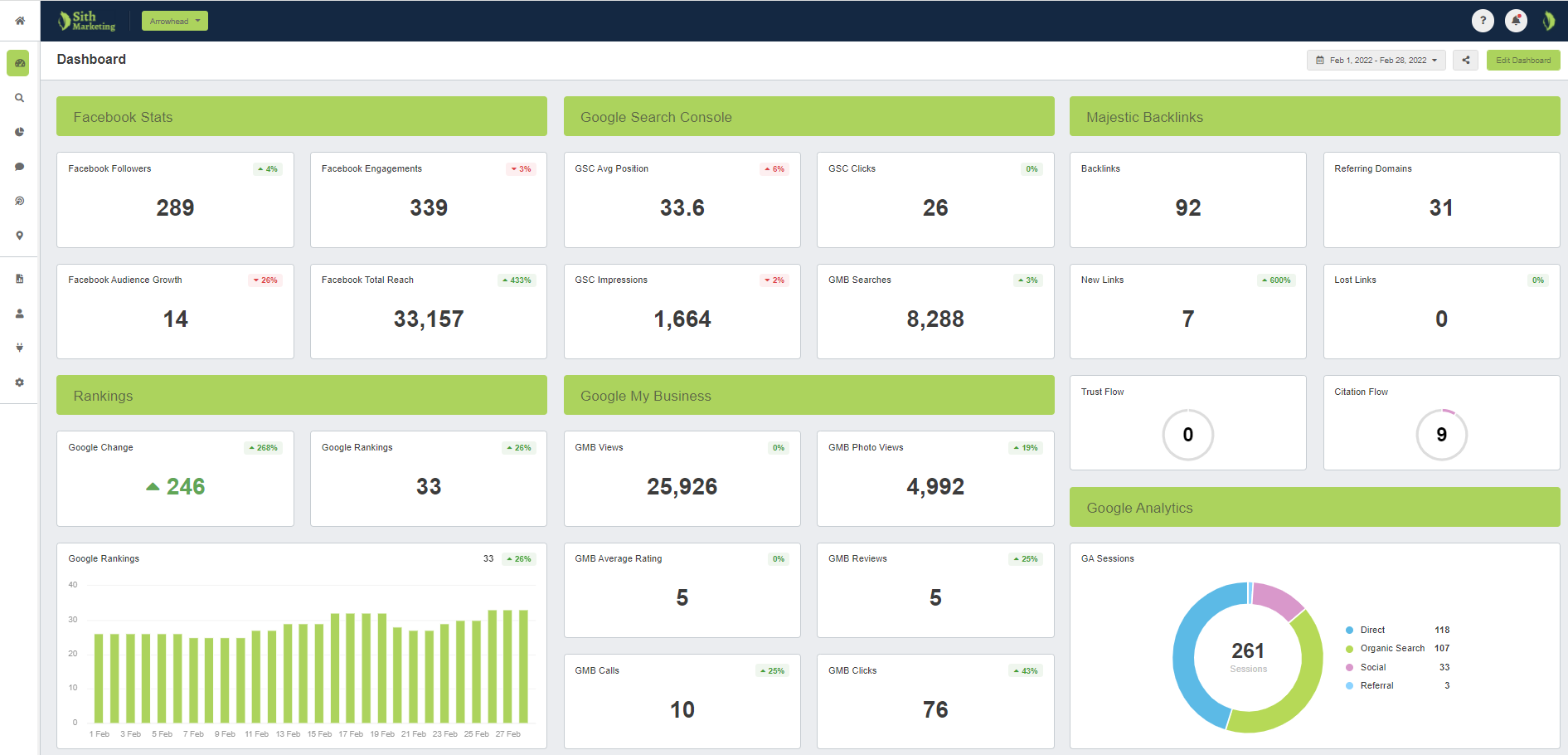The image size is (1568, 755).
Task: Click the GMB Clicks value 76
Action: (935, 709)
